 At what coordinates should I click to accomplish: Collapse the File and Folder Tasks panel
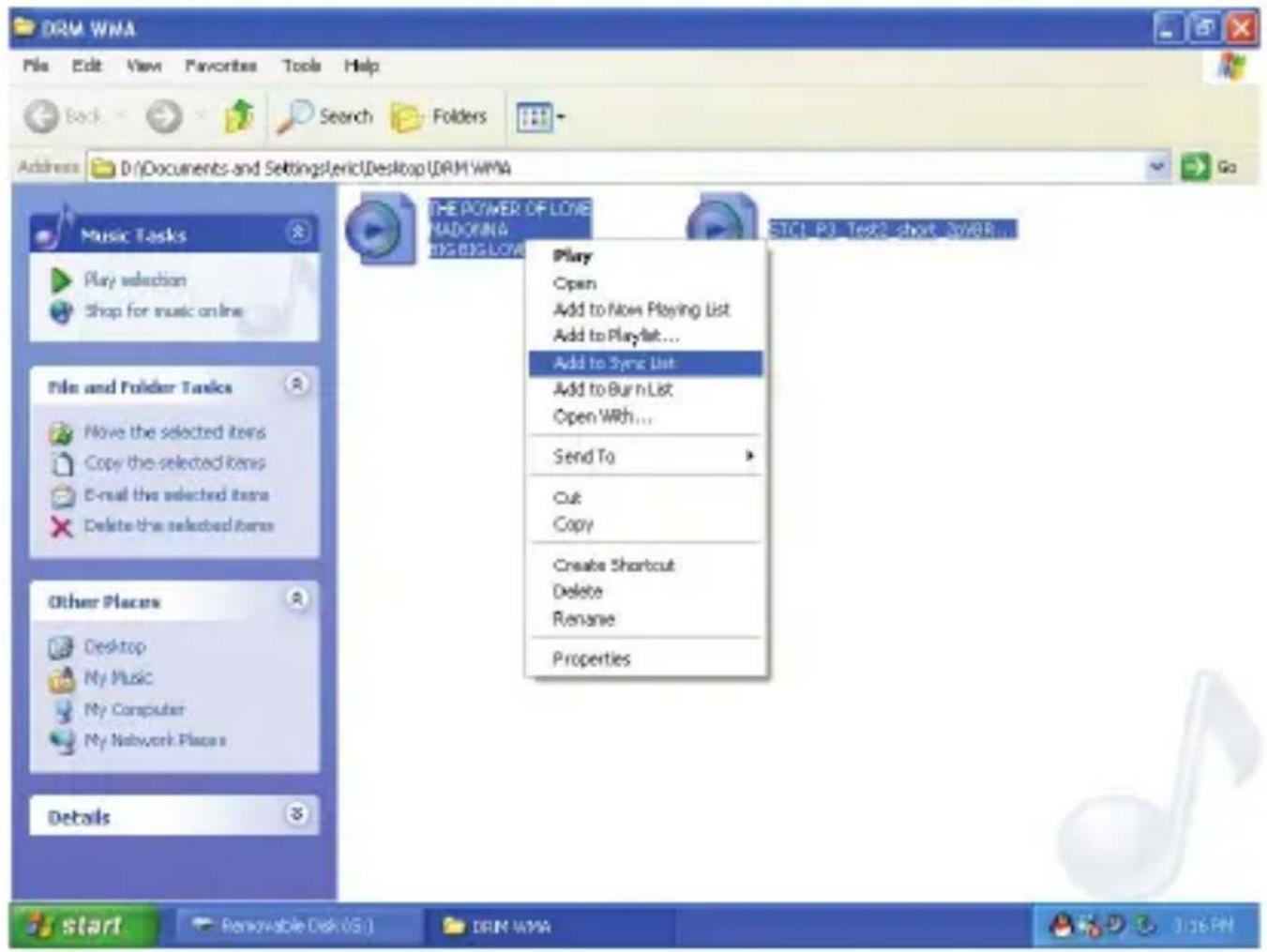click(296, 384)
